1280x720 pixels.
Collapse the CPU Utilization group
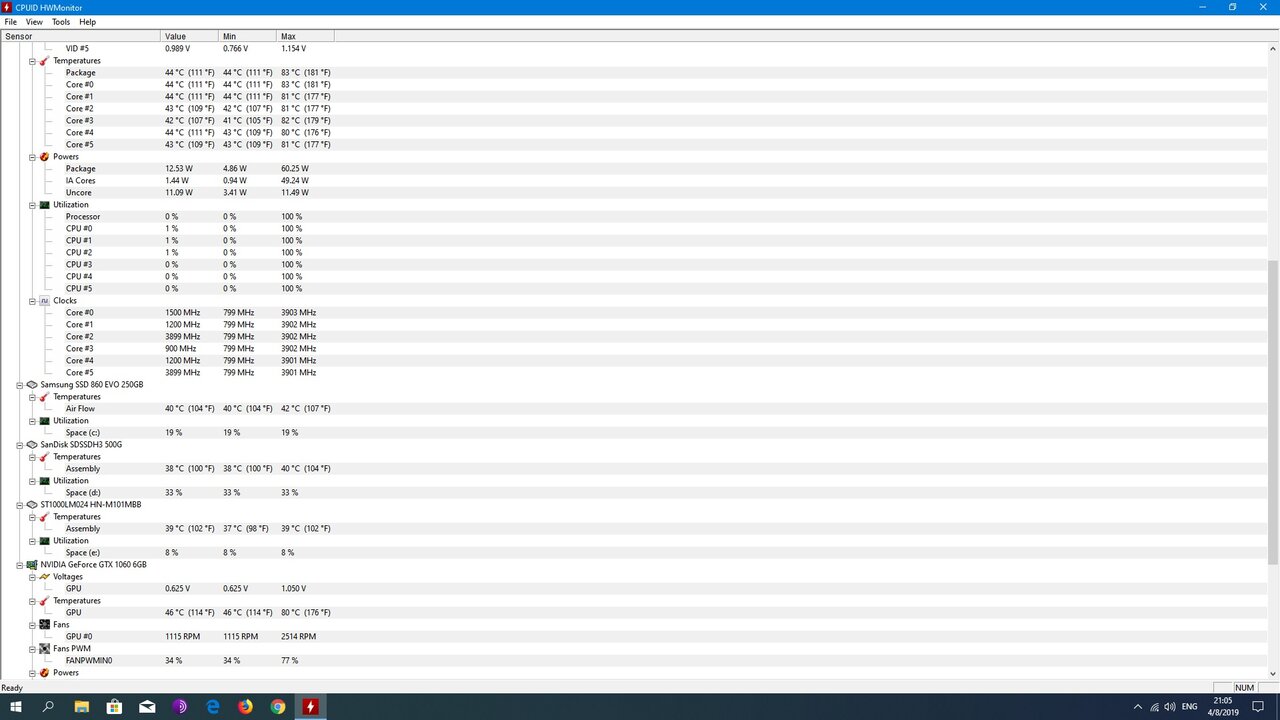(32, 205)
